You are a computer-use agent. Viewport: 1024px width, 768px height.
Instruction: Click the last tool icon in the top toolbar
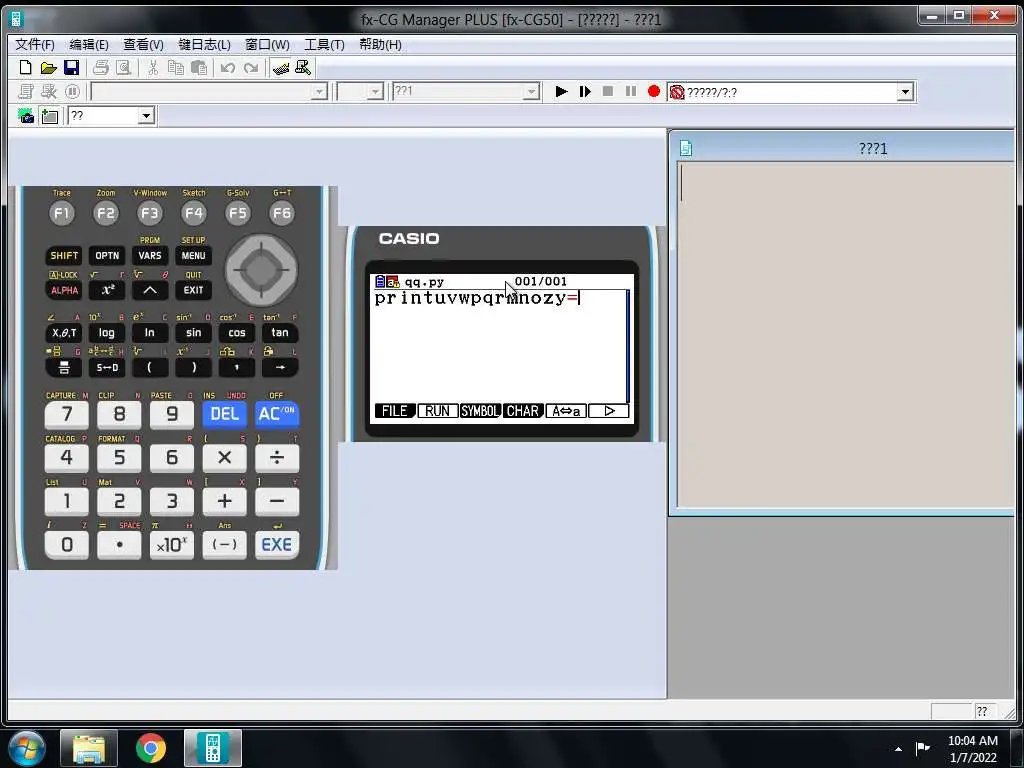coord(303,67)
